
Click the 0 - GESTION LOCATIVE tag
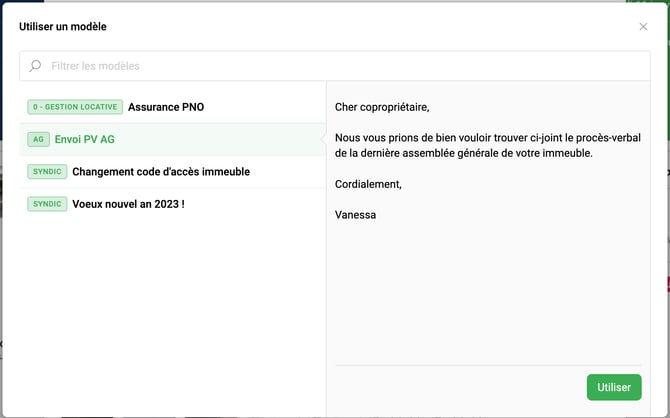75,107
